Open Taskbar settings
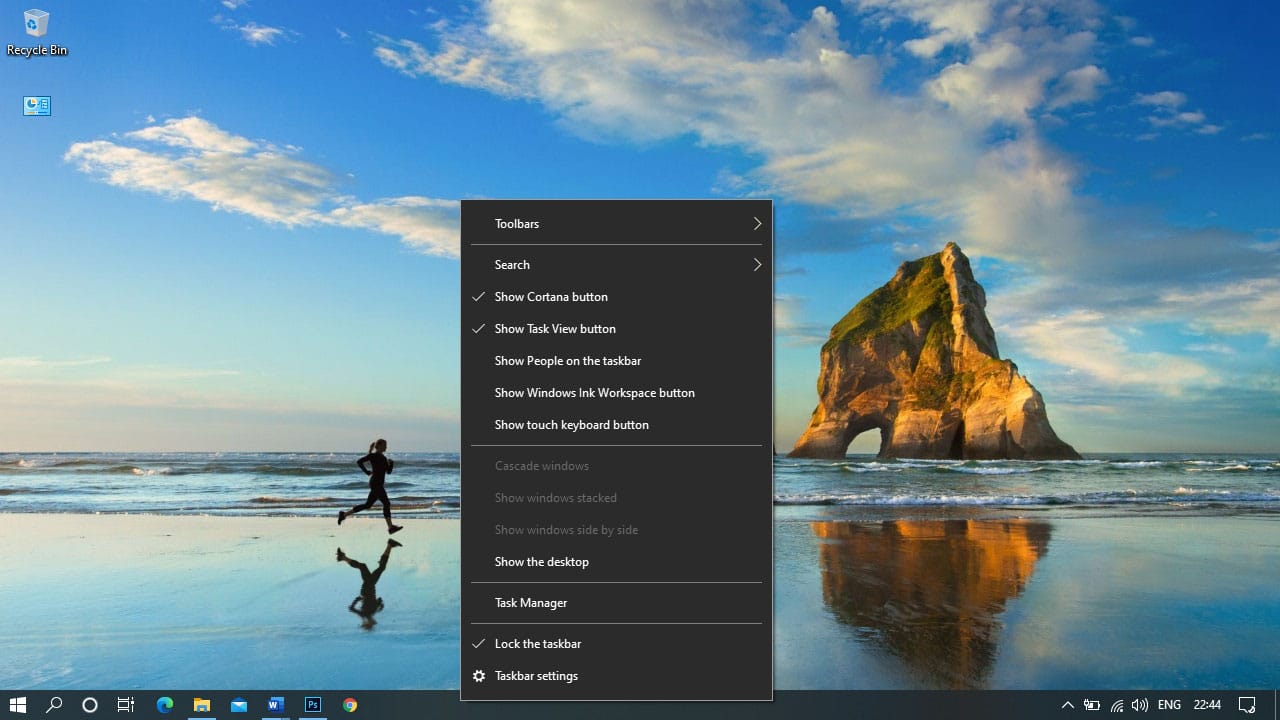 coord(536,676)
